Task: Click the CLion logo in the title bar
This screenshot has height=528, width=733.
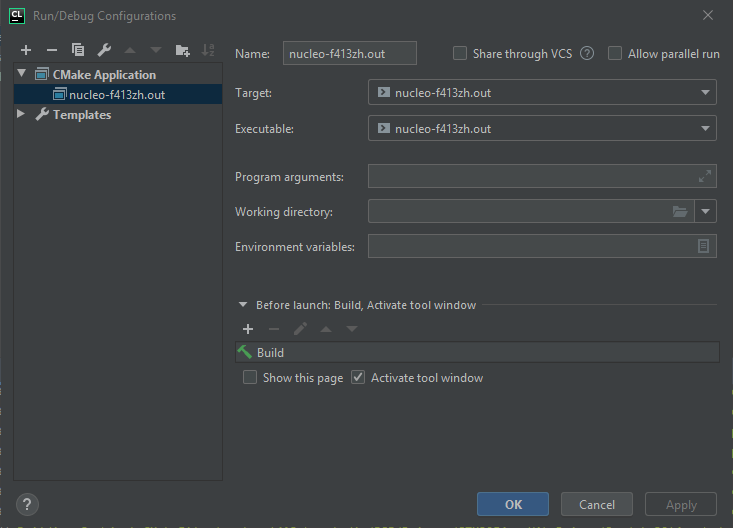Action: coord(17,15)
